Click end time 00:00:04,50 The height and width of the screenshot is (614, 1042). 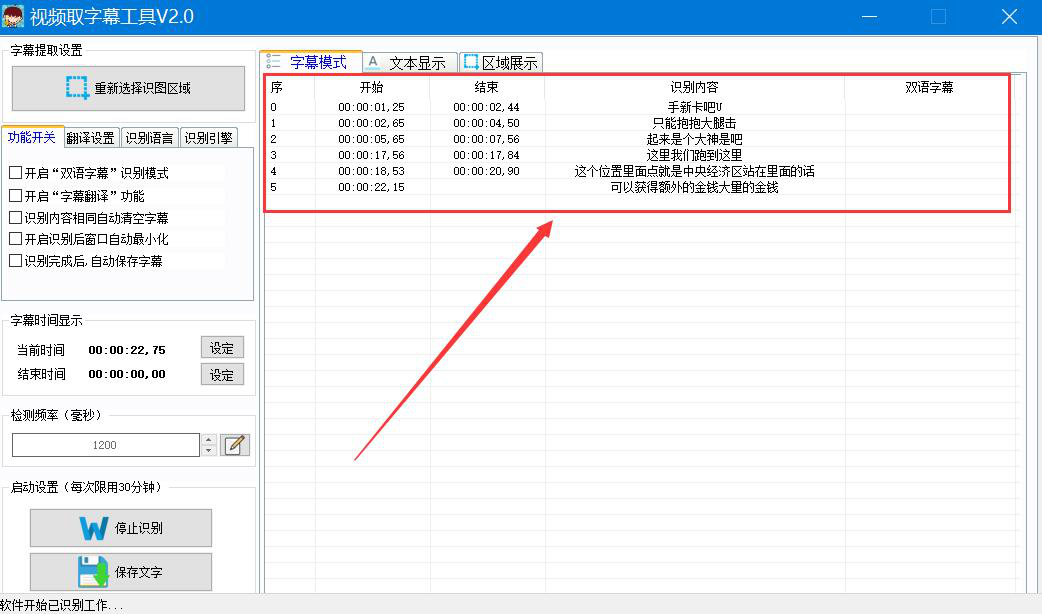click(486, 123)
